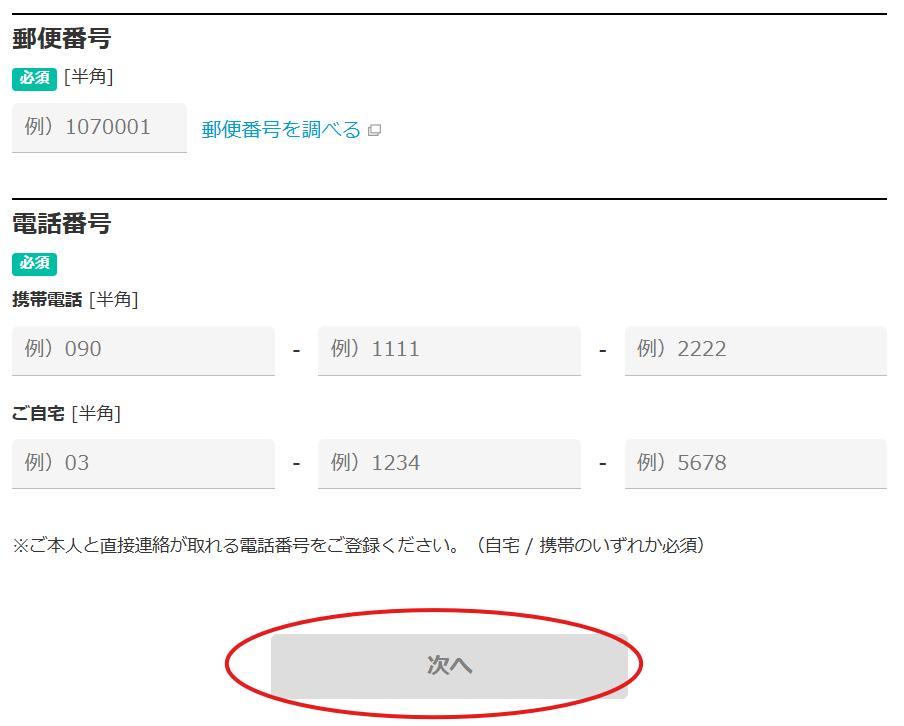Click the mobile phone field showing 例）2222
Screen dimensions: 904x726
tap(755, 350)
